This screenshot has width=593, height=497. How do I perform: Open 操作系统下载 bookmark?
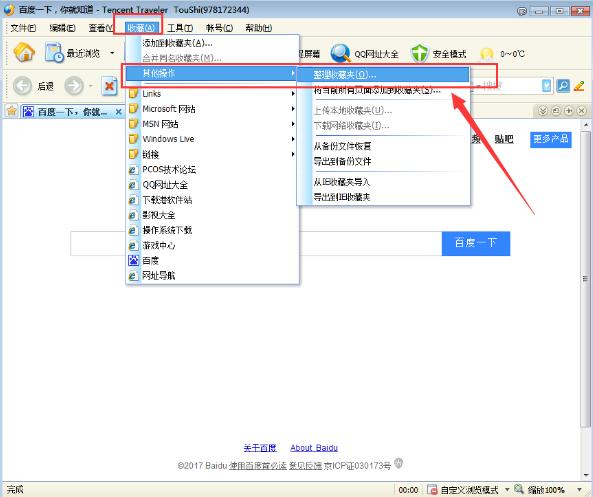pyautogui.click(x=212, y=230)
